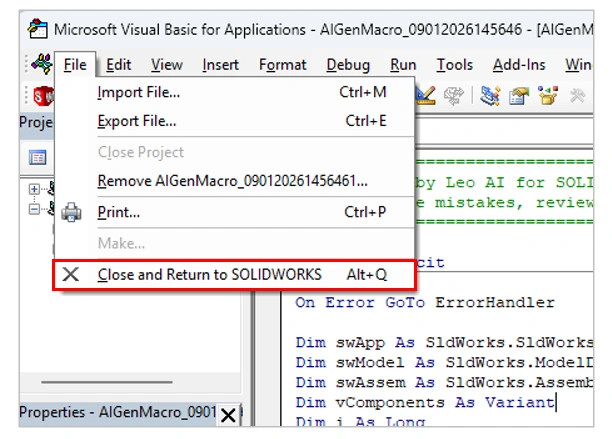Click the printer icon beside Print
612x439 pixels.
[71, 212]
